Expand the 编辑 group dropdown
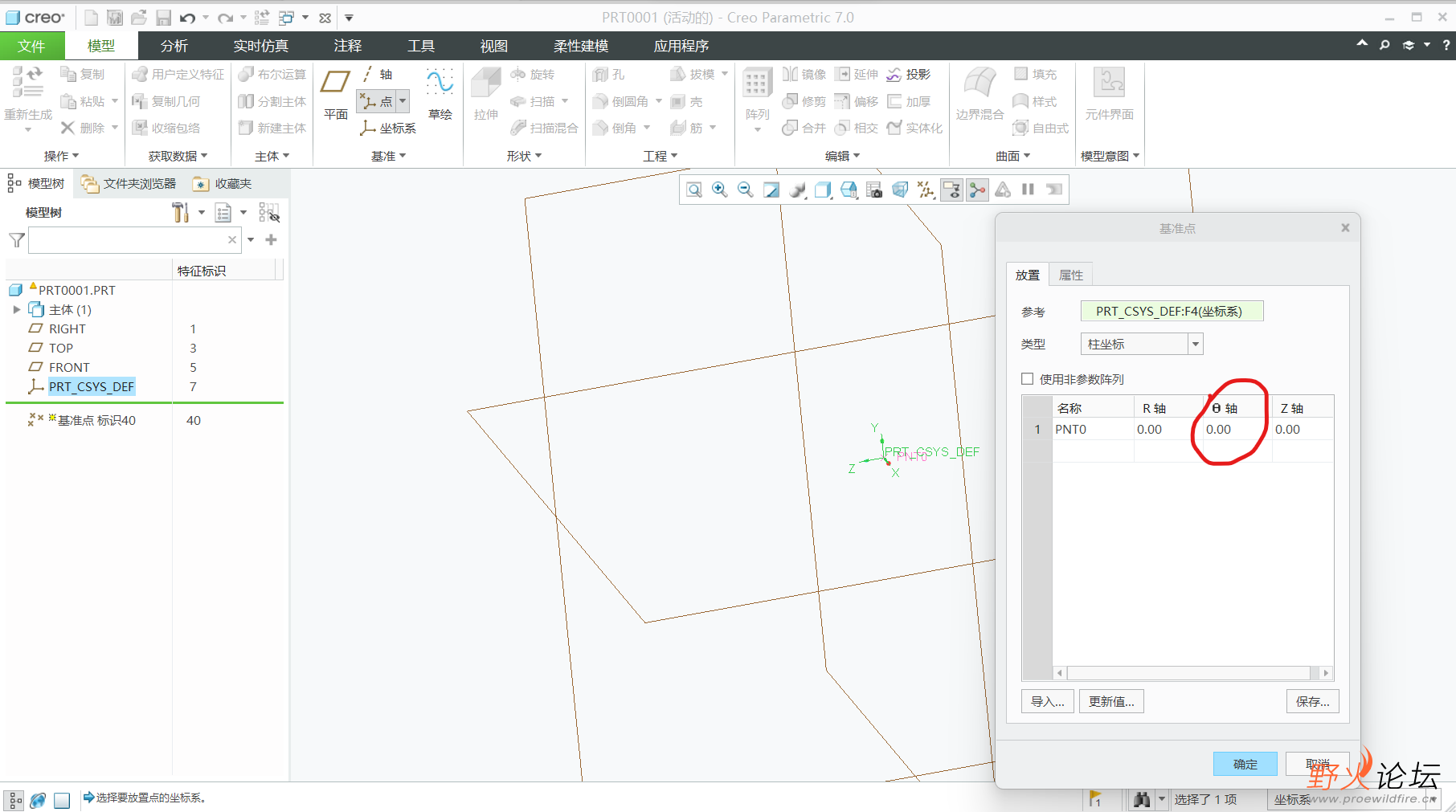Viewport: 1456px width, 812px height. (843, 156)
